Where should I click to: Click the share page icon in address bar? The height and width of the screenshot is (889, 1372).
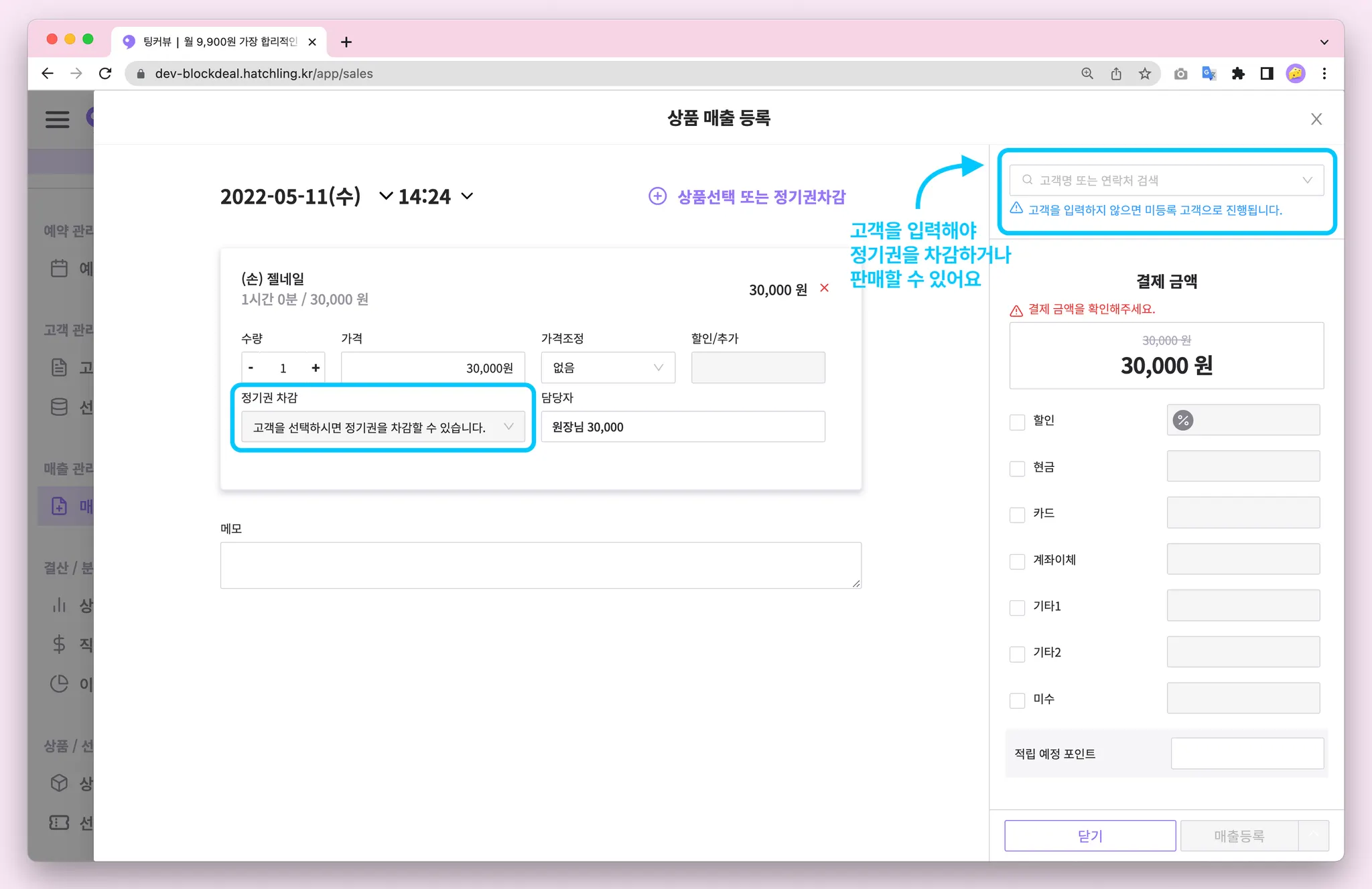click(x=1116, y=74)
